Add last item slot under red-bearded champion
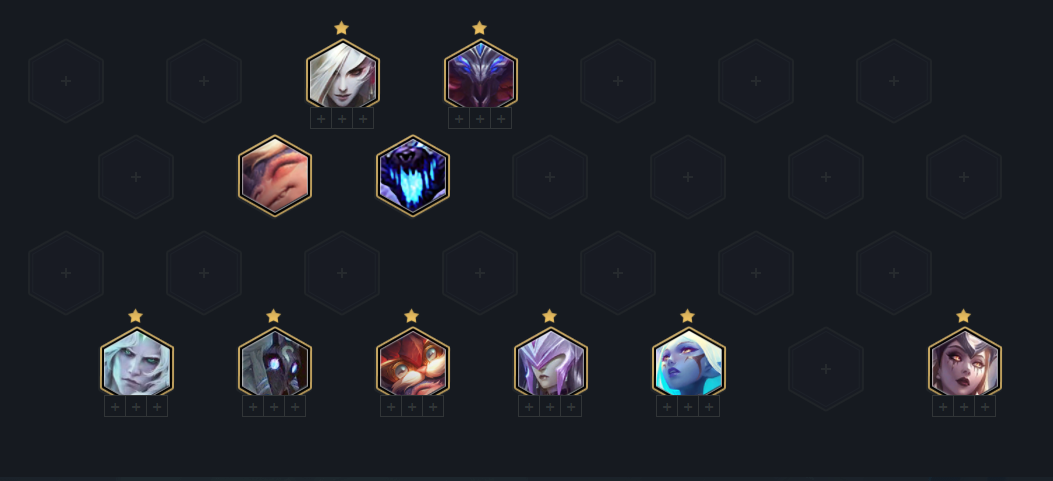 (433, 406)
